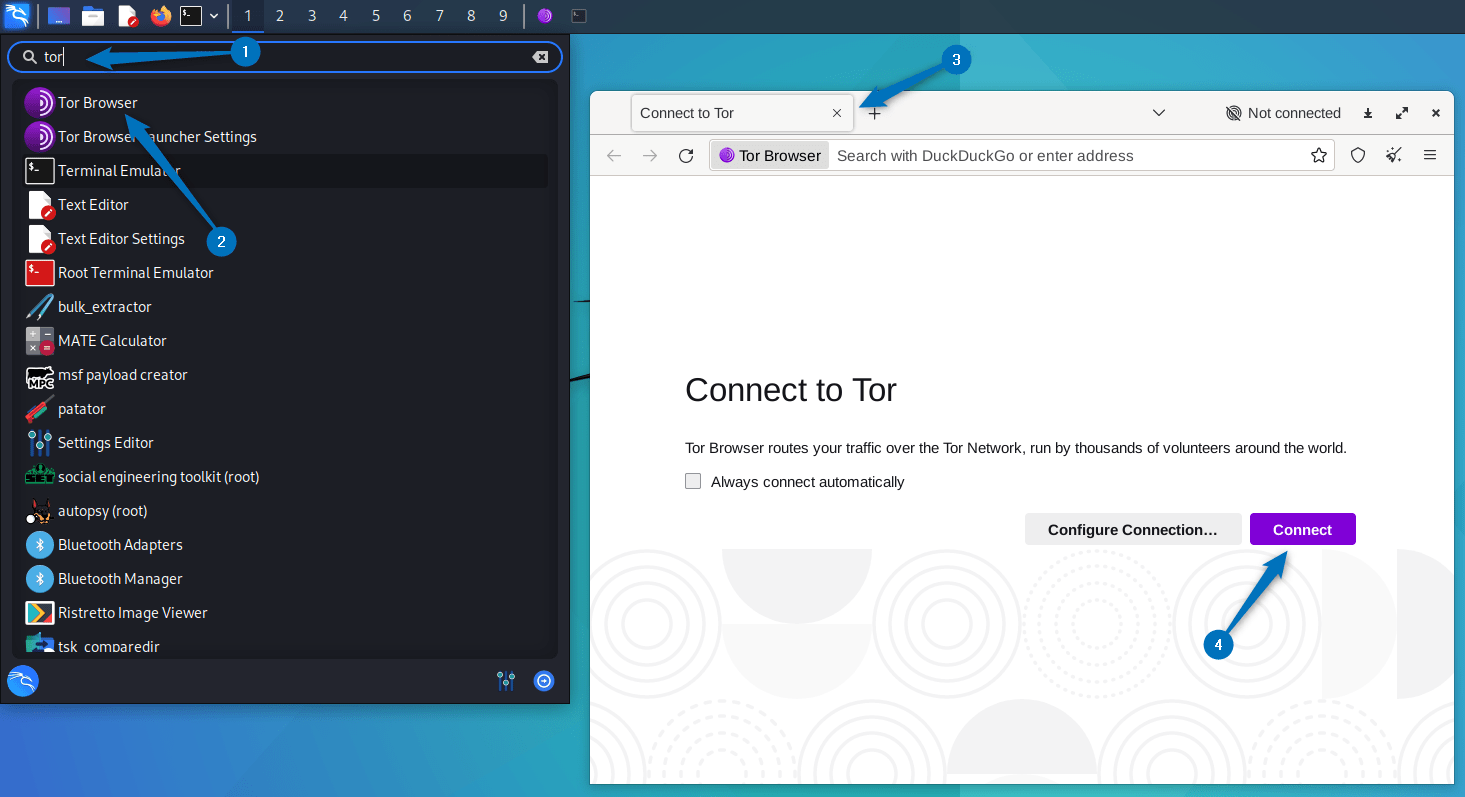The height and width of the screenshot is (797, 1465).
Task: Open the Kali application menu icon
Action: pos(17,15)
